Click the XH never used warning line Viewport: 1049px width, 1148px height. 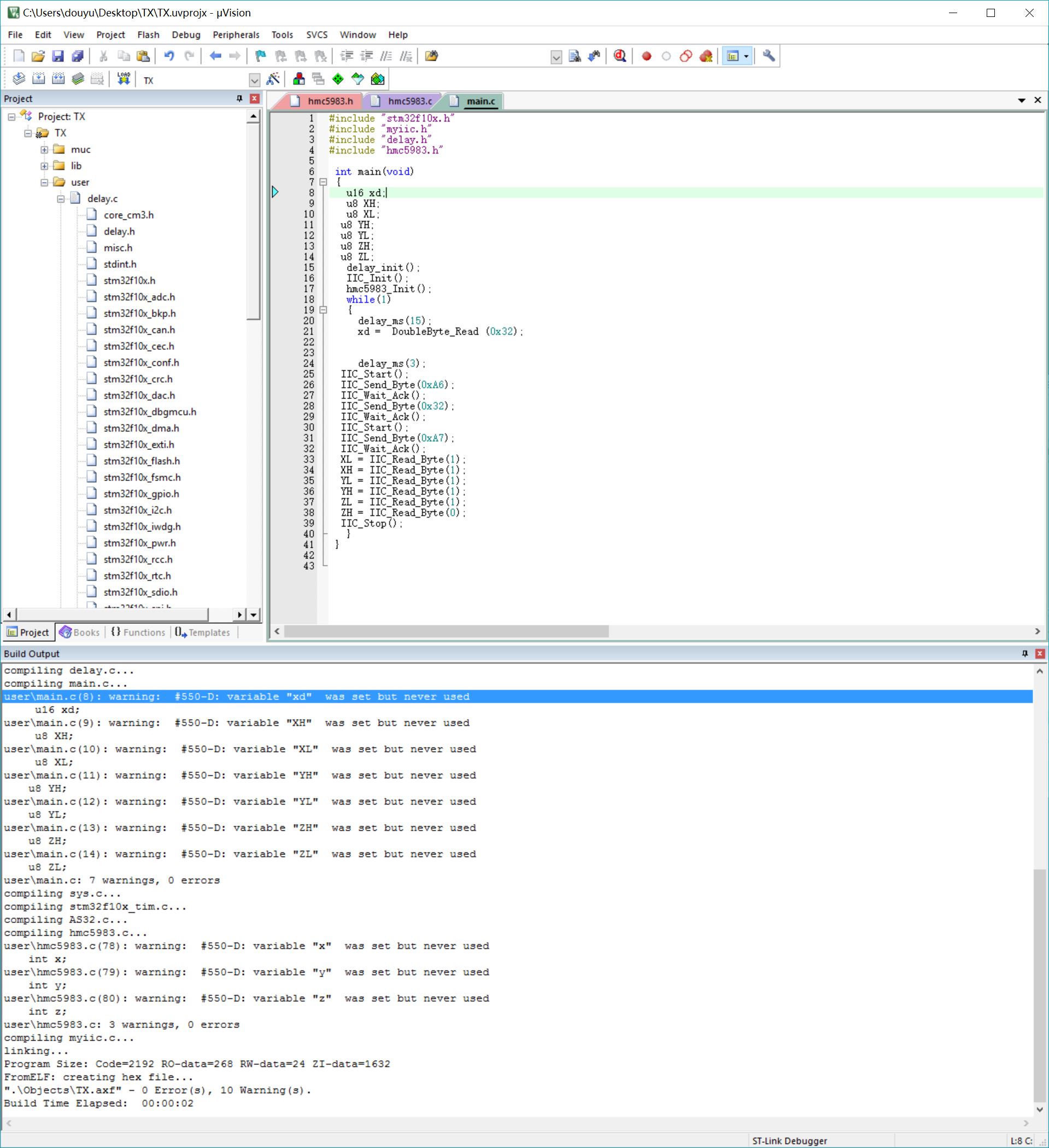tap(236, 723)
